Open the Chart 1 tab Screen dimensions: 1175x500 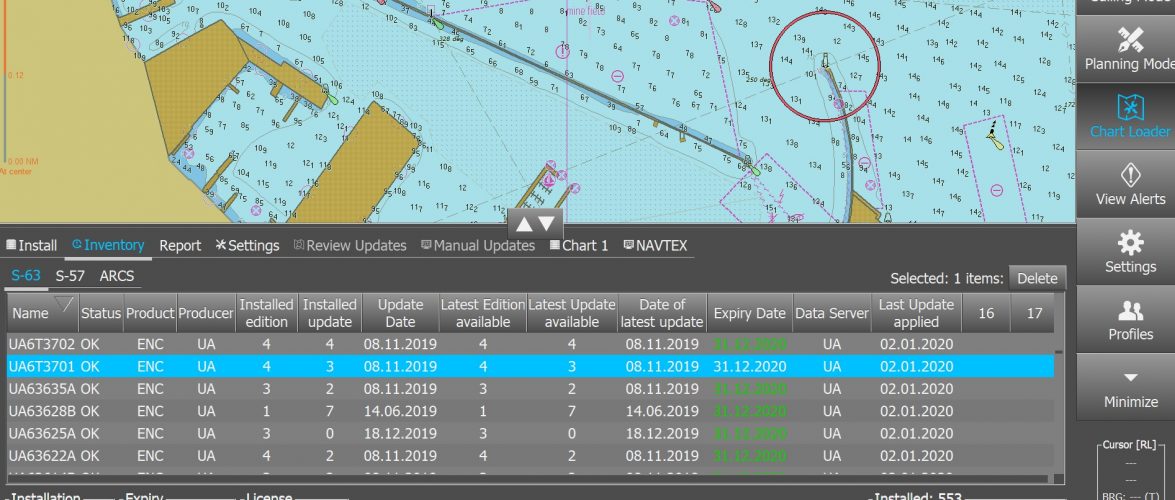coord(579,246)
